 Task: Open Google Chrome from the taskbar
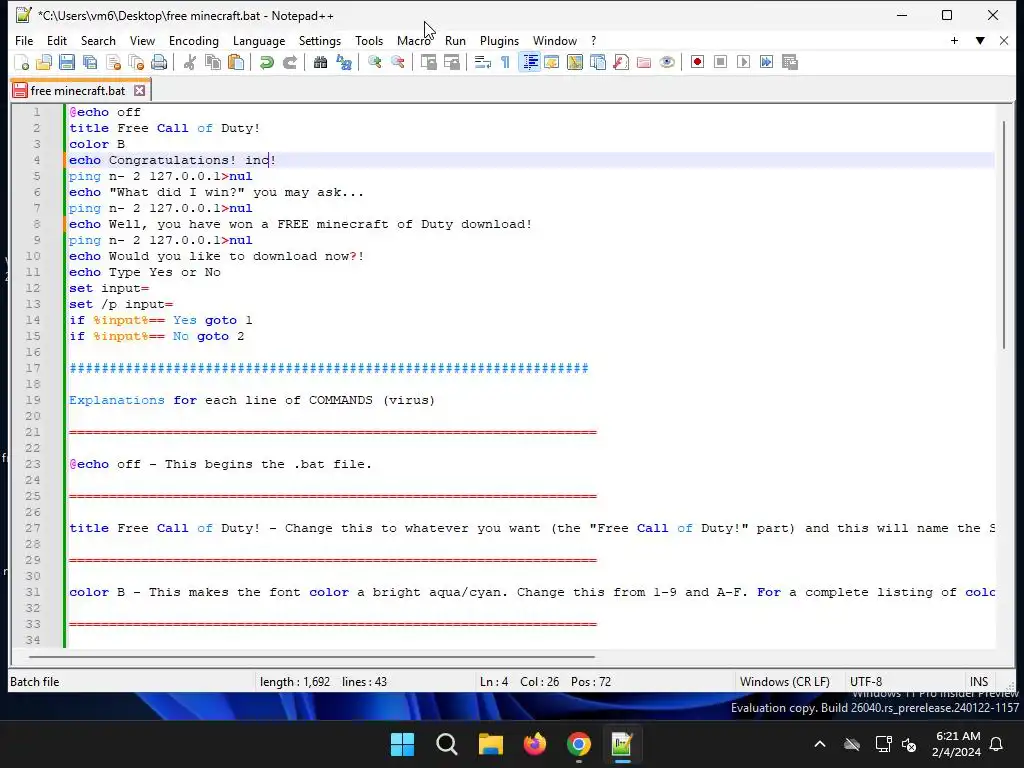(x=579, y=744)
